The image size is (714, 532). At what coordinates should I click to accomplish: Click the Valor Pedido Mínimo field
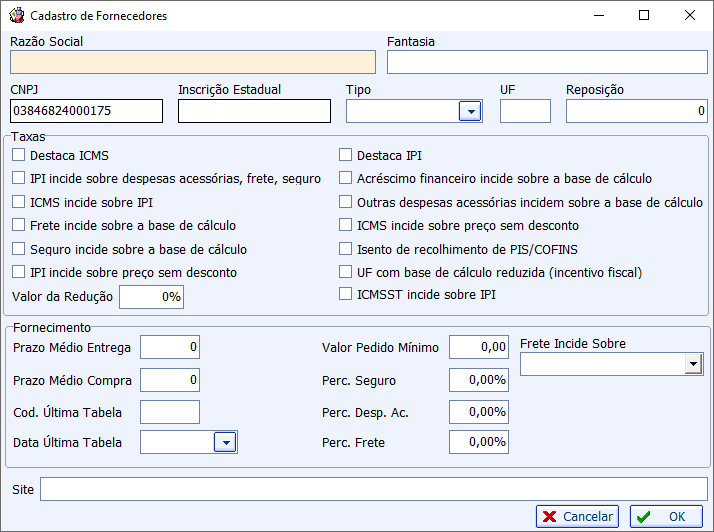[479, 347]
